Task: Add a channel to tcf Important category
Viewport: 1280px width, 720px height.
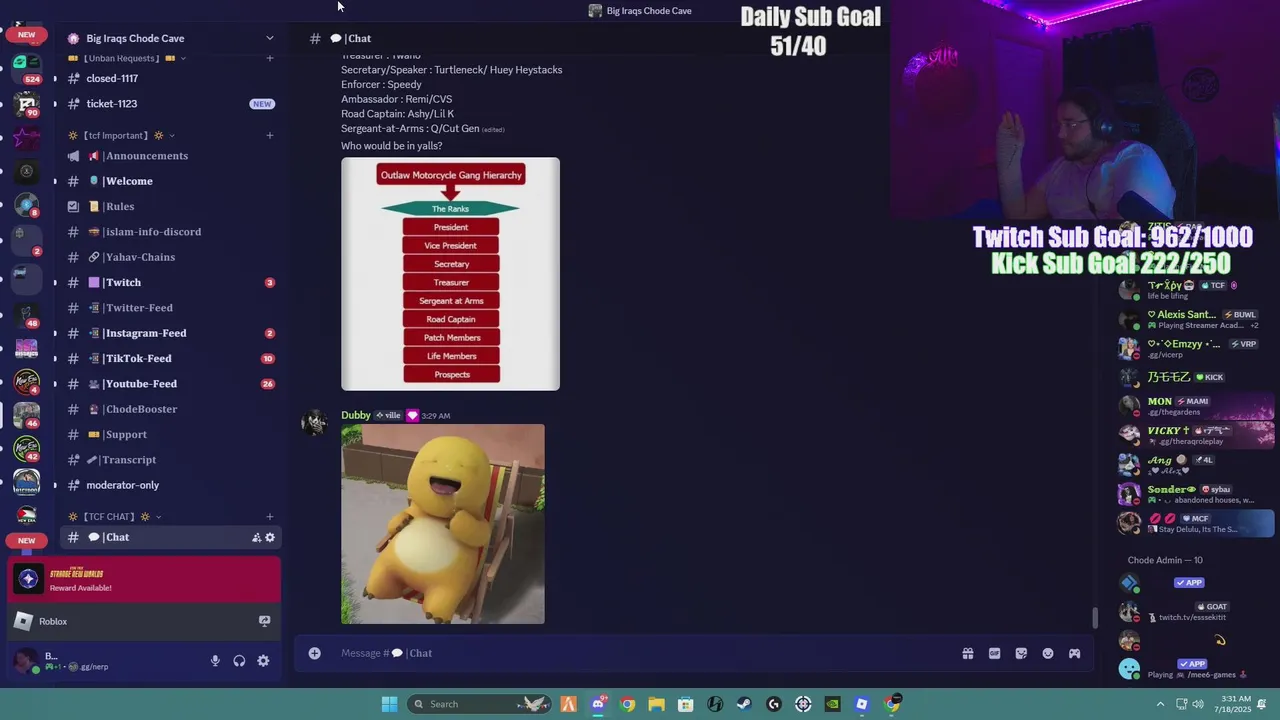Action: point(270,135)
